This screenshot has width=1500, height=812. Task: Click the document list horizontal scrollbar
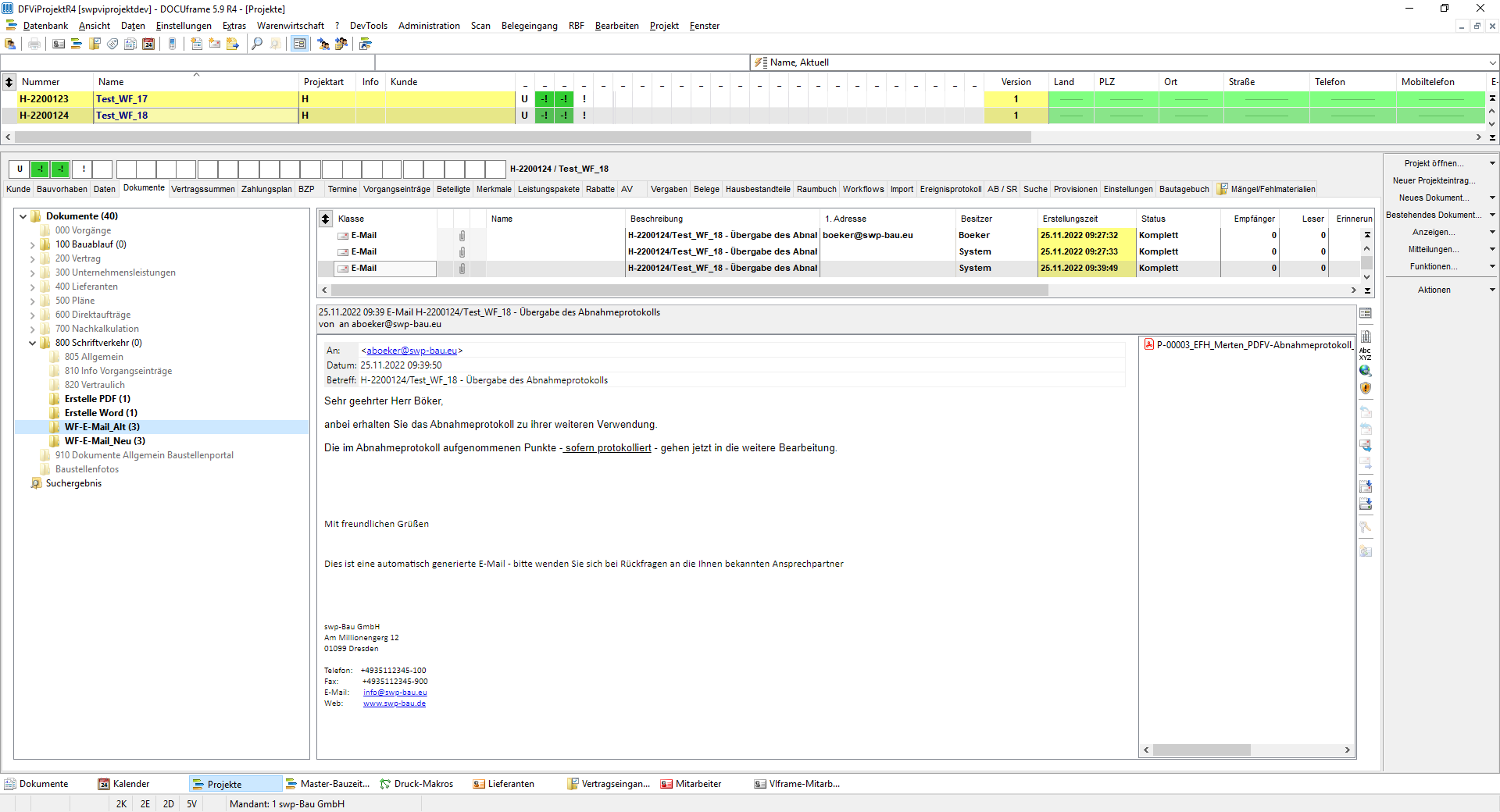point(689,290)
